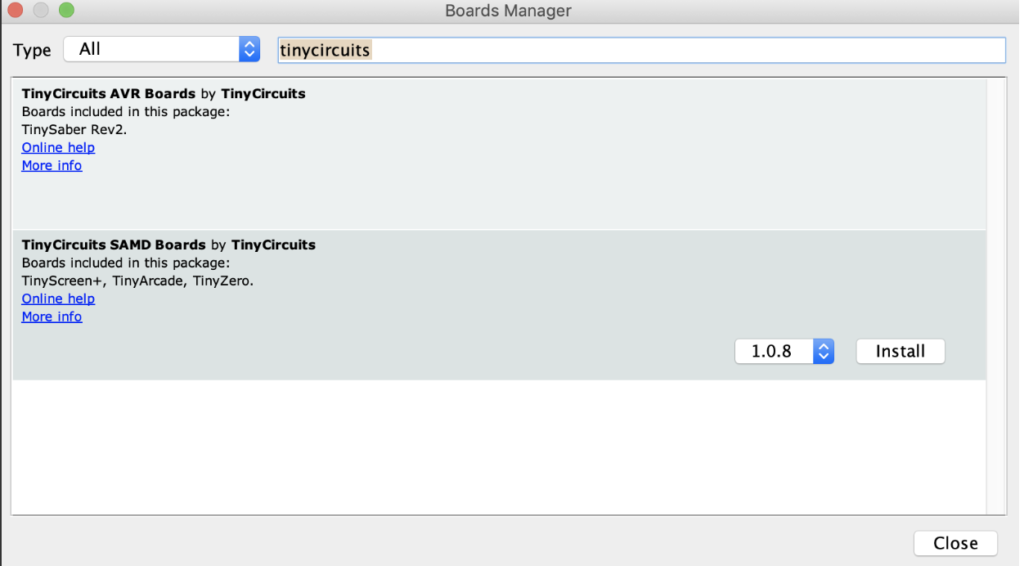Click the red window close button
Viewport: 1024px width, 566px height.
[15, 11]
